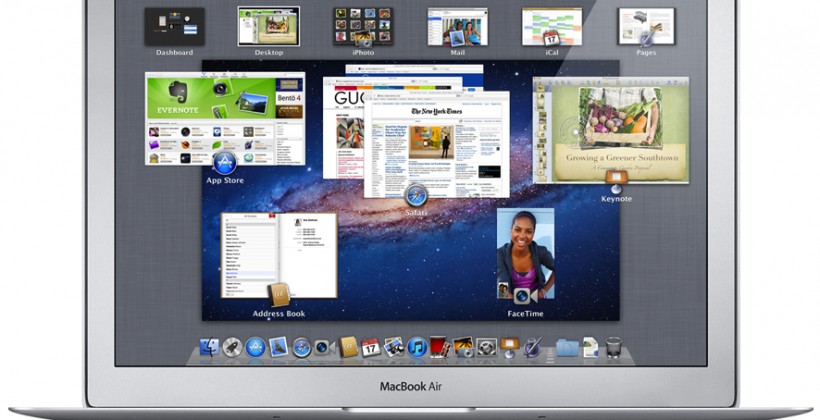Select the Address Book window

(279, 255)
